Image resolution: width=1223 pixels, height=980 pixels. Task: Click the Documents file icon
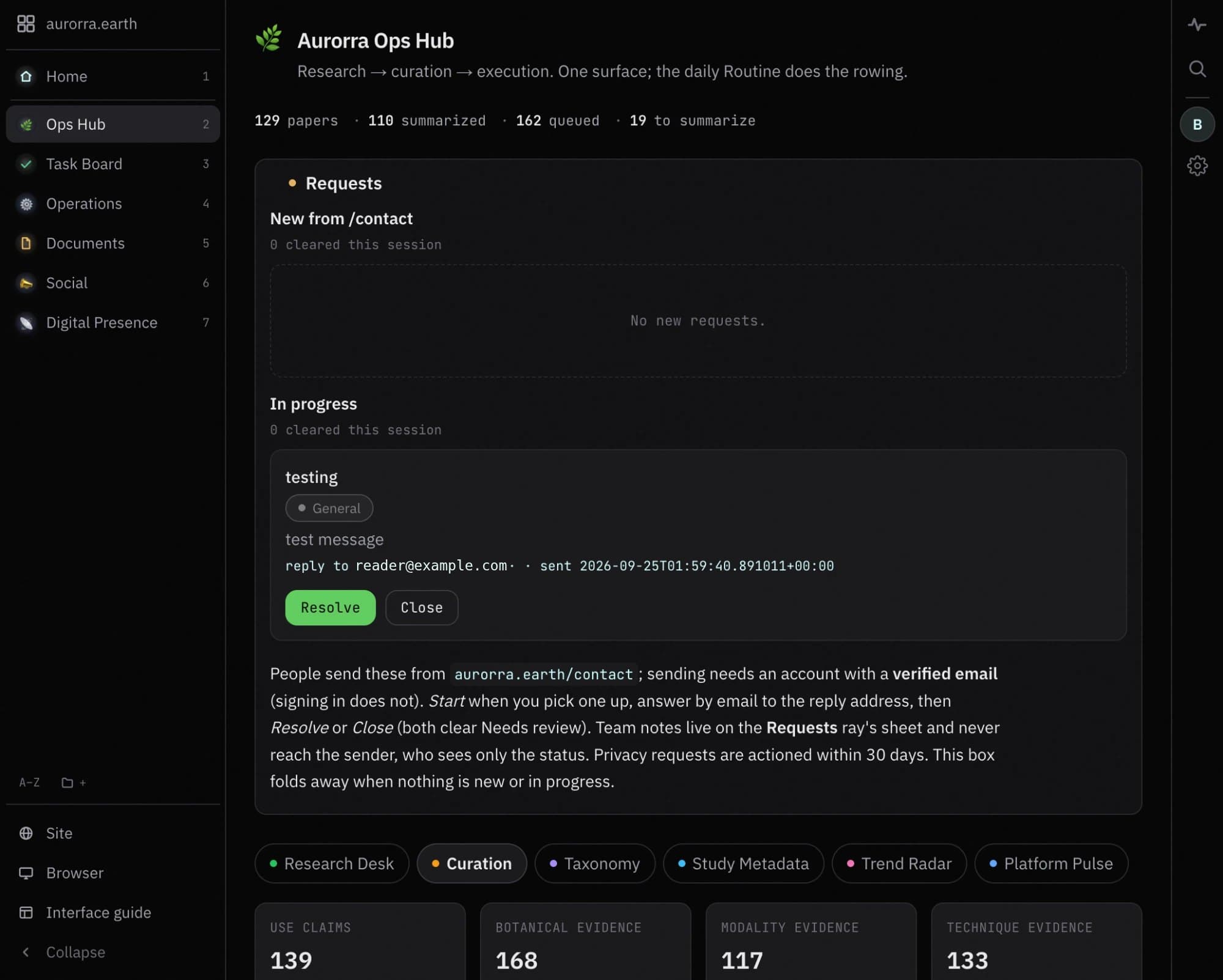coord(26,243)
